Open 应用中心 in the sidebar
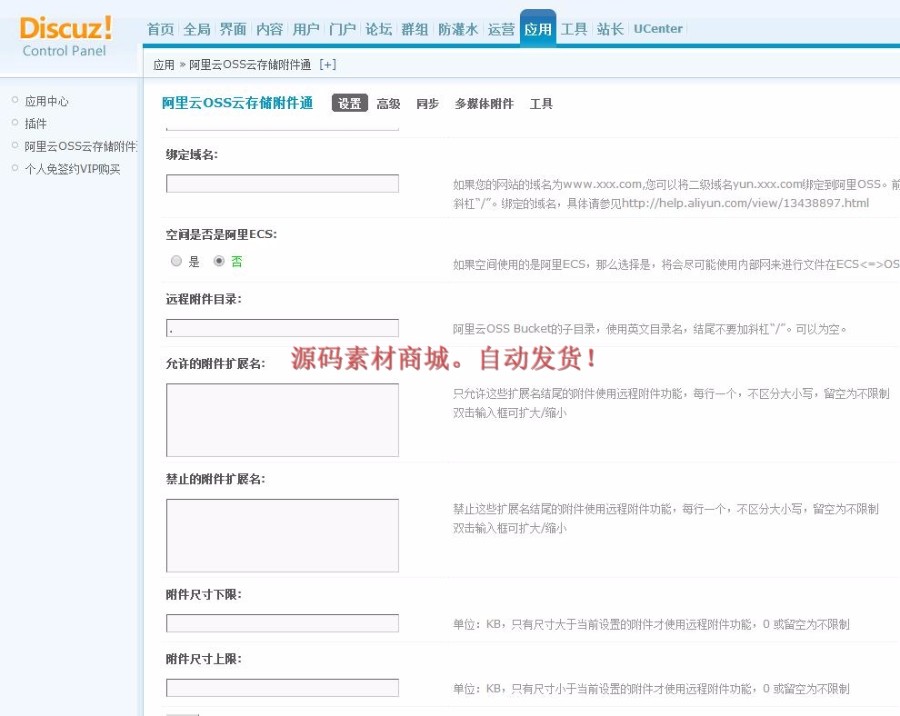Viewport: 900px width, 716px height. click(x=46, y=101)
